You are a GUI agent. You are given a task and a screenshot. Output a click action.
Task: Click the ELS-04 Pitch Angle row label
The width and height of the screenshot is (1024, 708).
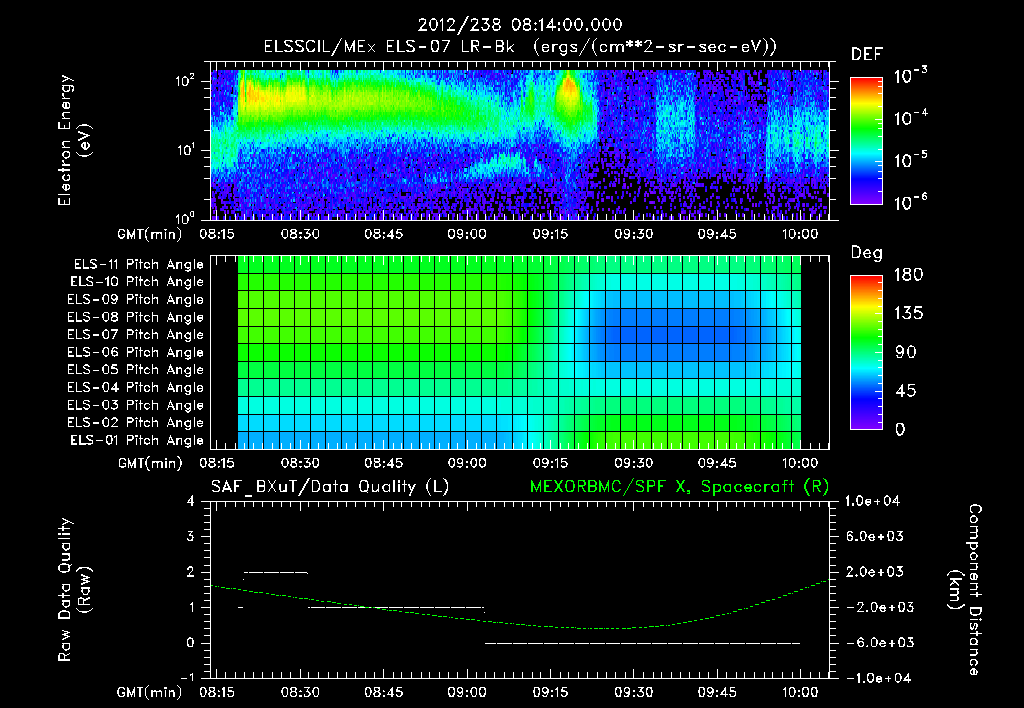[x=136, y=388]
